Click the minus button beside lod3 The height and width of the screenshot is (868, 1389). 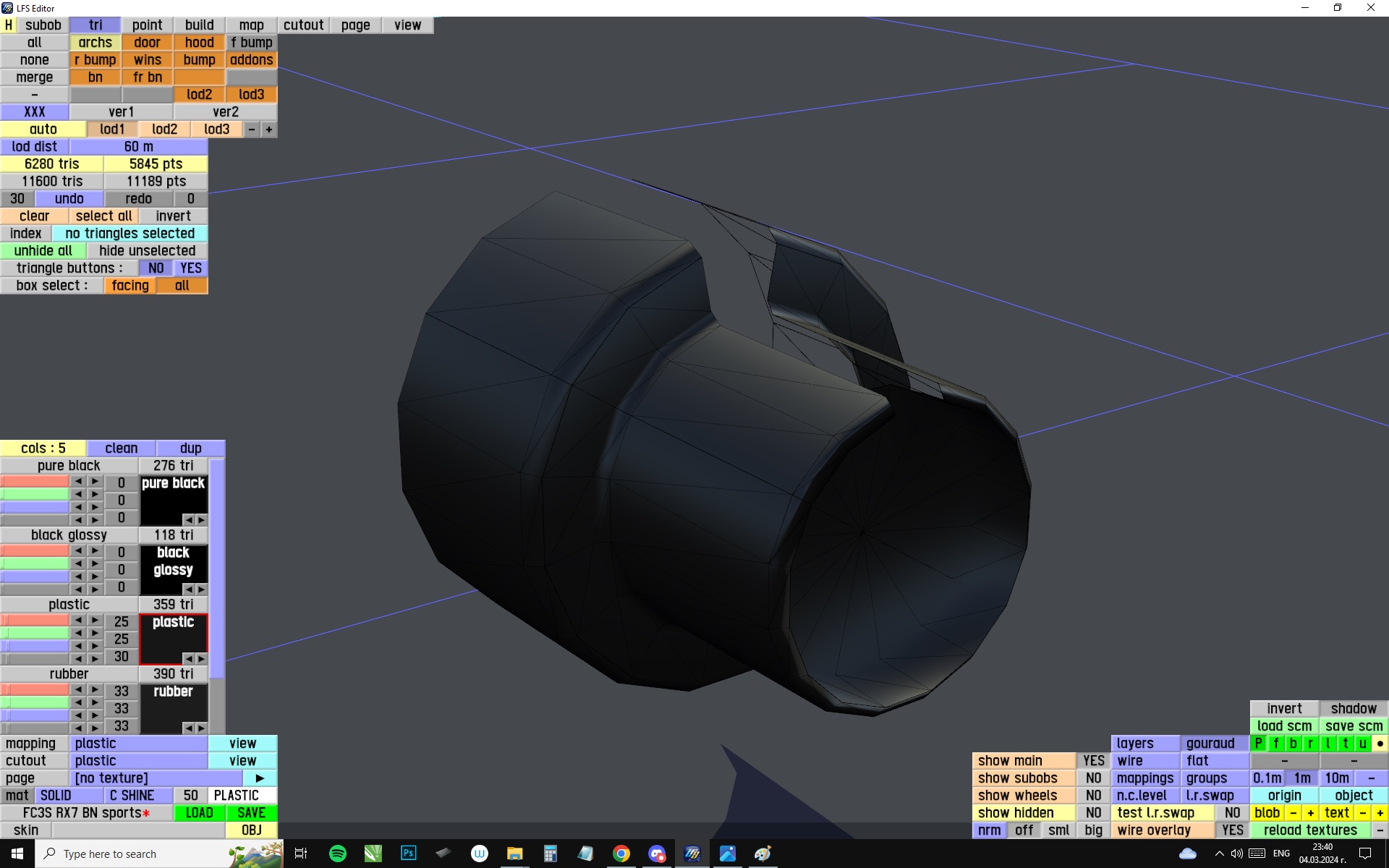[251, 129]
